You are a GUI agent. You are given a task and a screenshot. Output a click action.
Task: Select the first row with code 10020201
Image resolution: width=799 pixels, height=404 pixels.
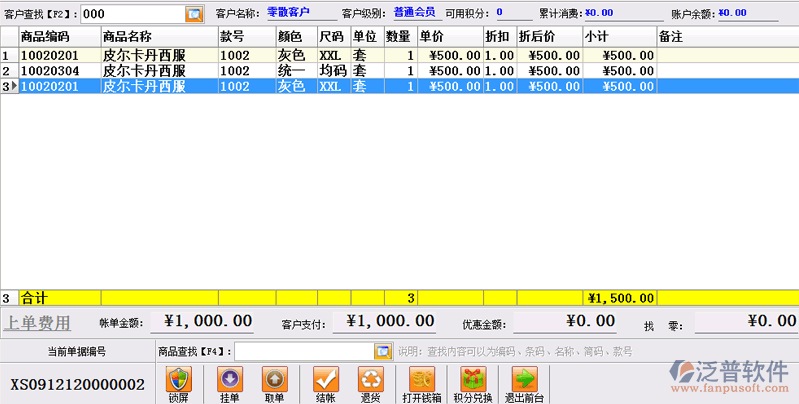[x=58, y=56]
